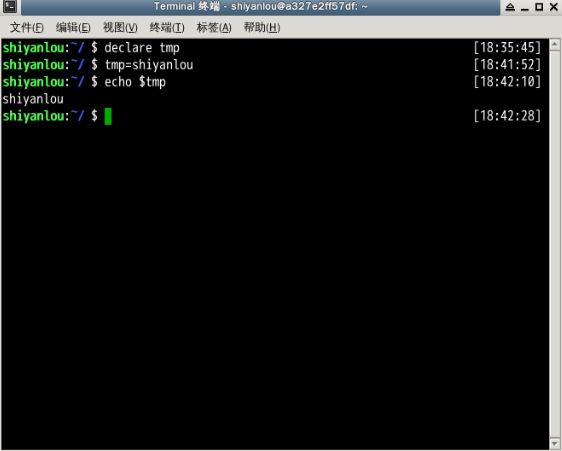Open the 帮助(H) menu

[x=262, y=27]
